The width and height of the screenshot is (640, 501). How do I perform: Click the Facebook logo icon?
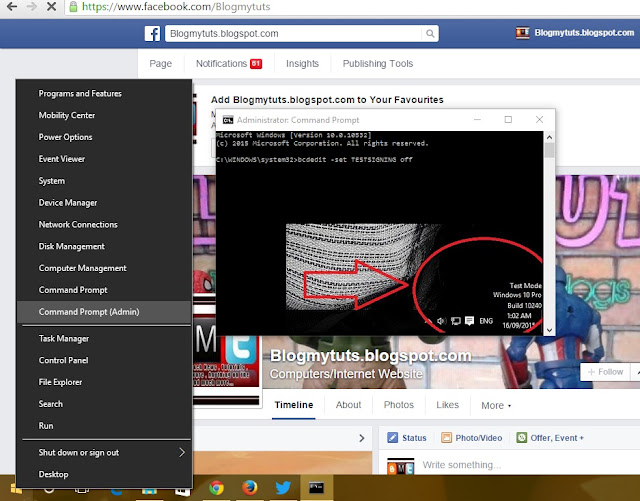click(x=152, y=33)
